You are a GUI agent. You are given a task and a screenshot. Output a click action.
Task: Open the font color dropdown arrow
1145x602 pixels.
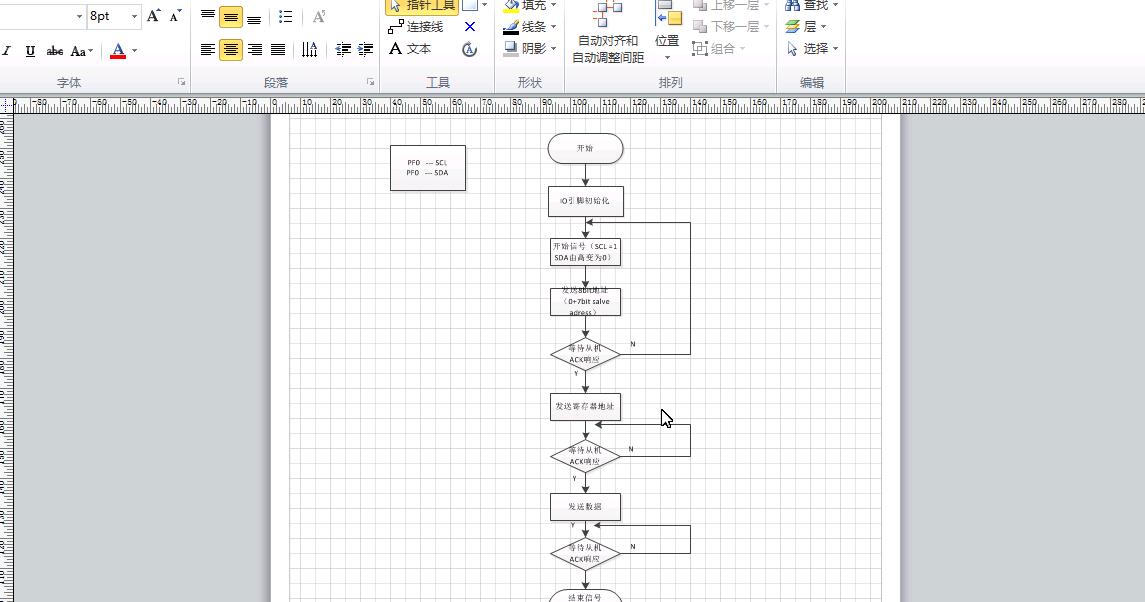point(134,51)
